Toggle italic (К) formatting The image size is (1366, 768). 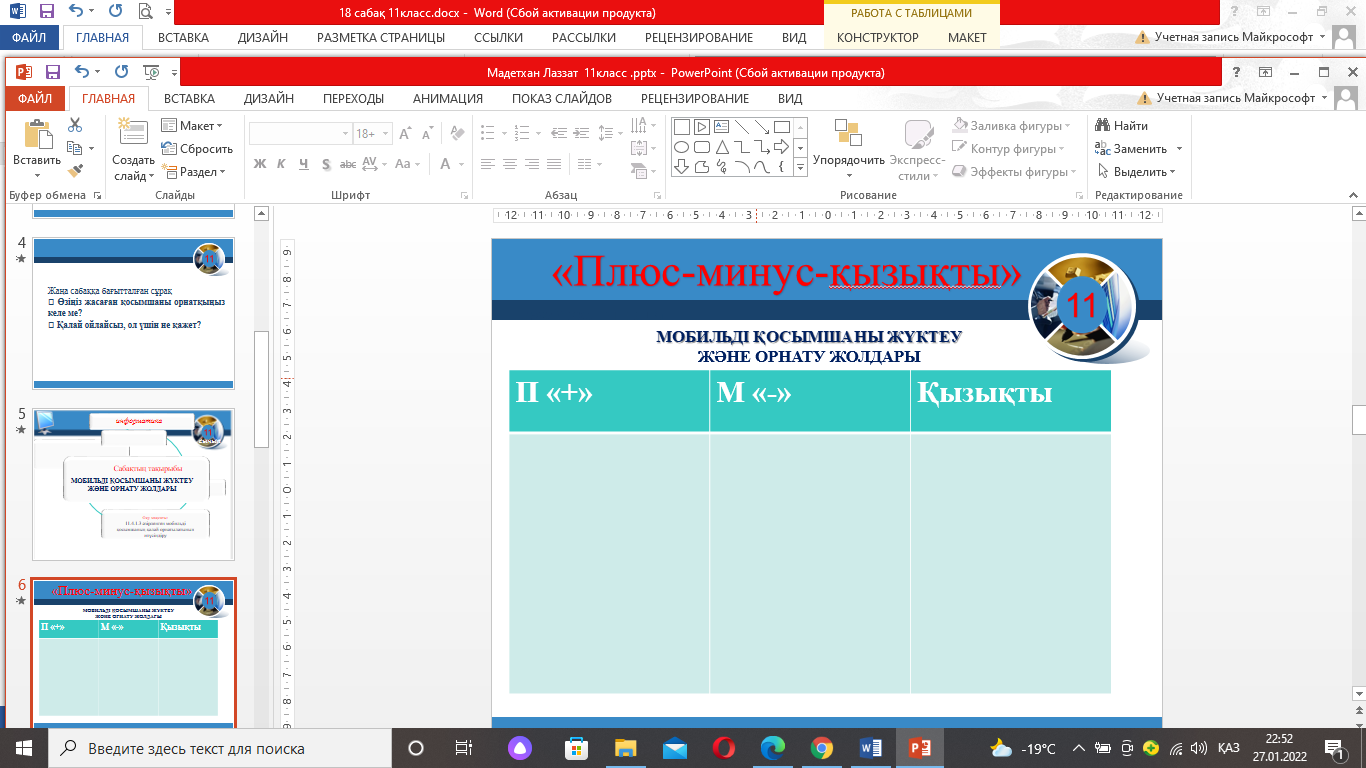[x=281, y=164]
